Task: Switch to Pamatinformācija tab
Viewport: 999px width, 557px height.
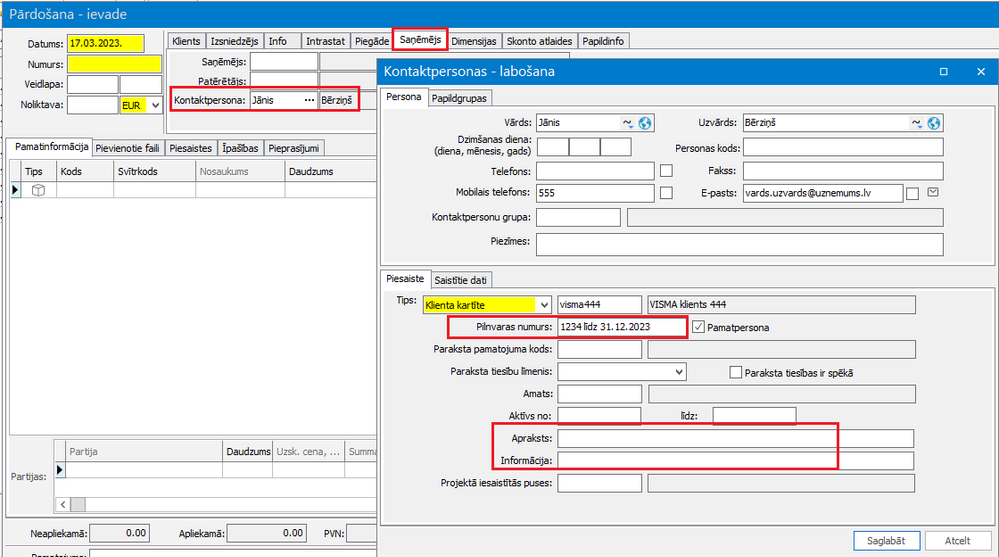Action: (x=52, y=147)
